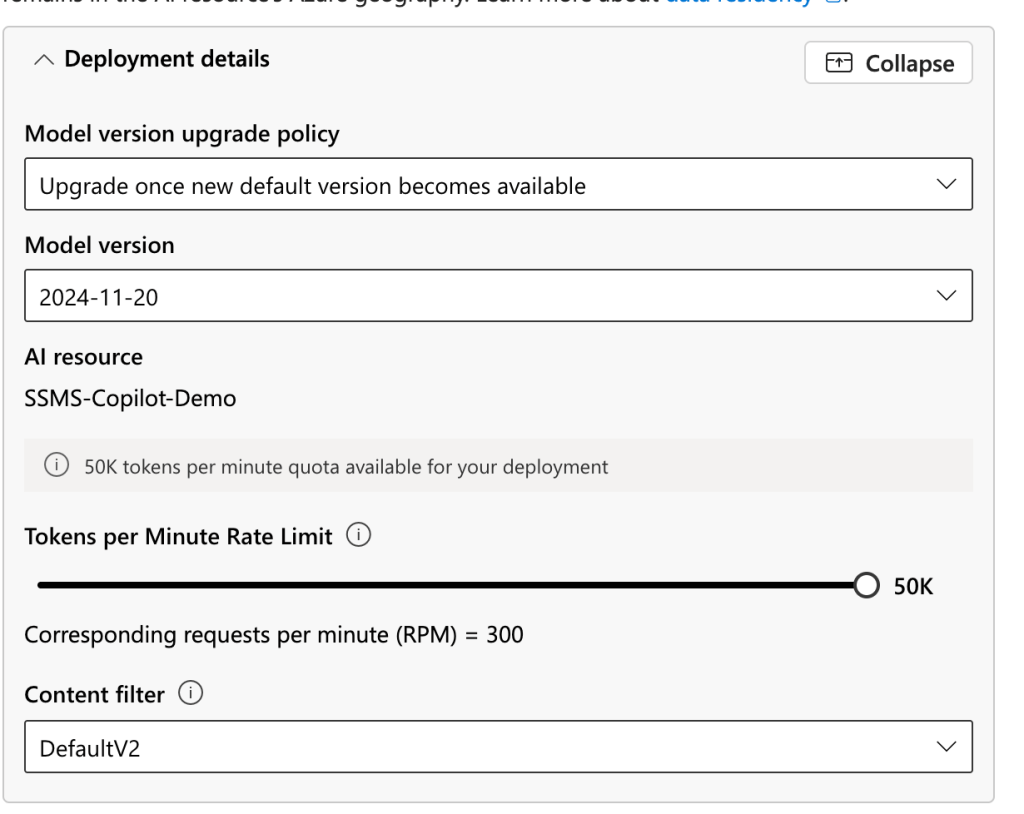Click the 50K slider value label
Image resolution: width=1024 pixels, height=814 pixels.
[x=912, y=586]
